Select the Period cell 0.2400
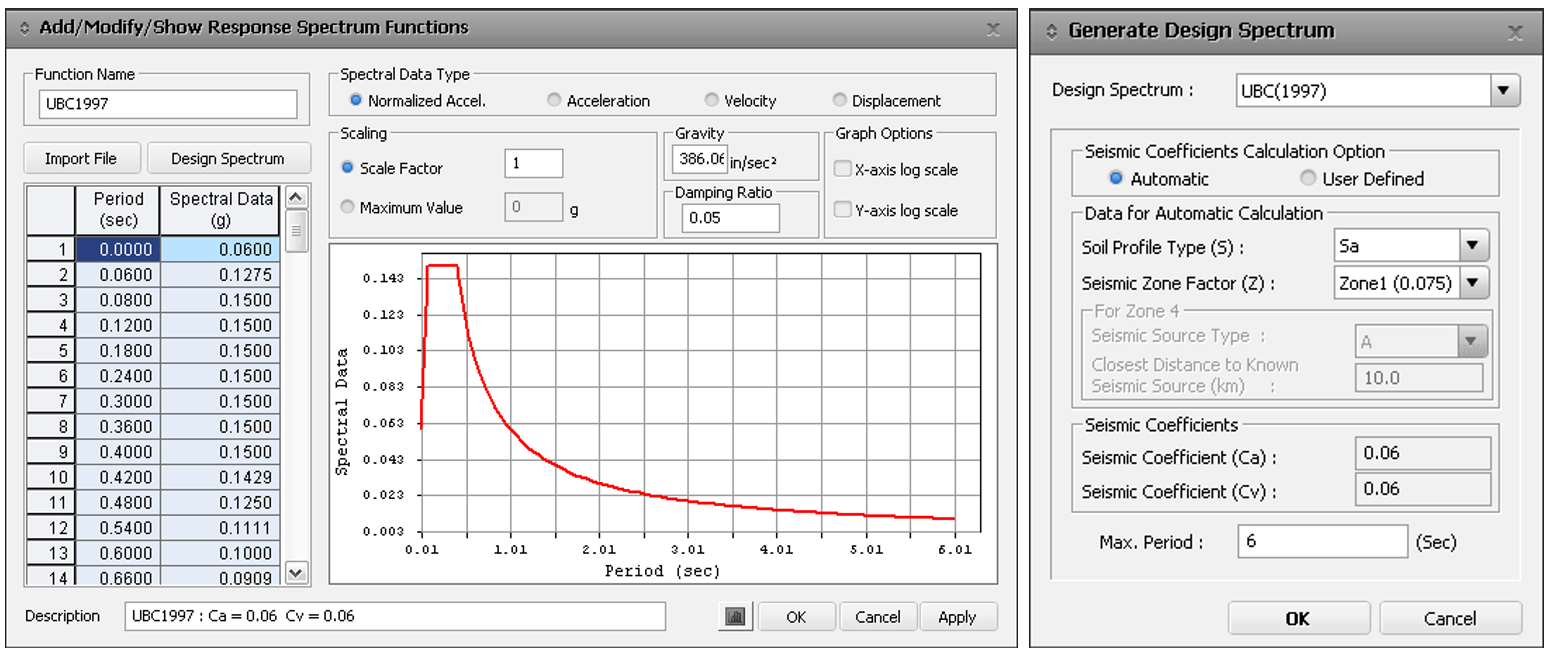The width and height of the screenshot is (1548, 652). pos(118,376)
